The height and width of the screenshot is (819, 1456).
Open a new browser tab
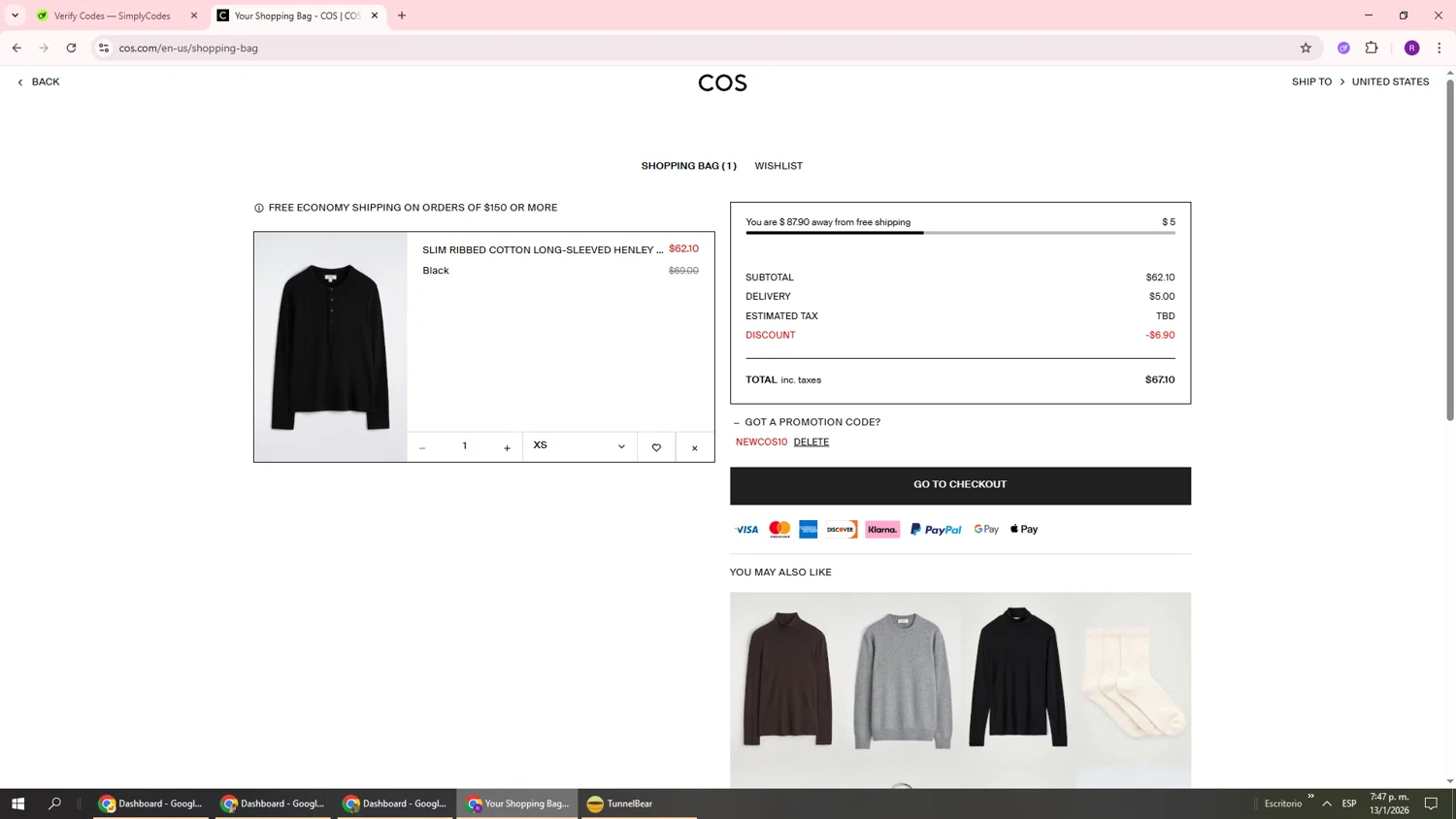pyautogui.click(x=402, y=16)
